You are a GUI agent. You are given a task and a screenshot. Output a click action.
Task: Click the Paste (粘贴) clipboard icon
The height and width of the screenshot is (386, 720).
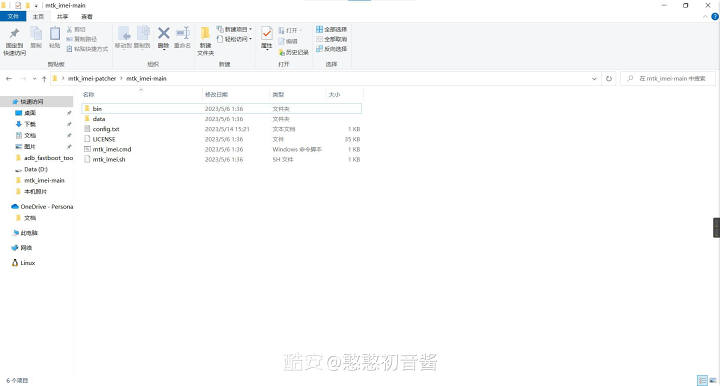coord(55,34)
